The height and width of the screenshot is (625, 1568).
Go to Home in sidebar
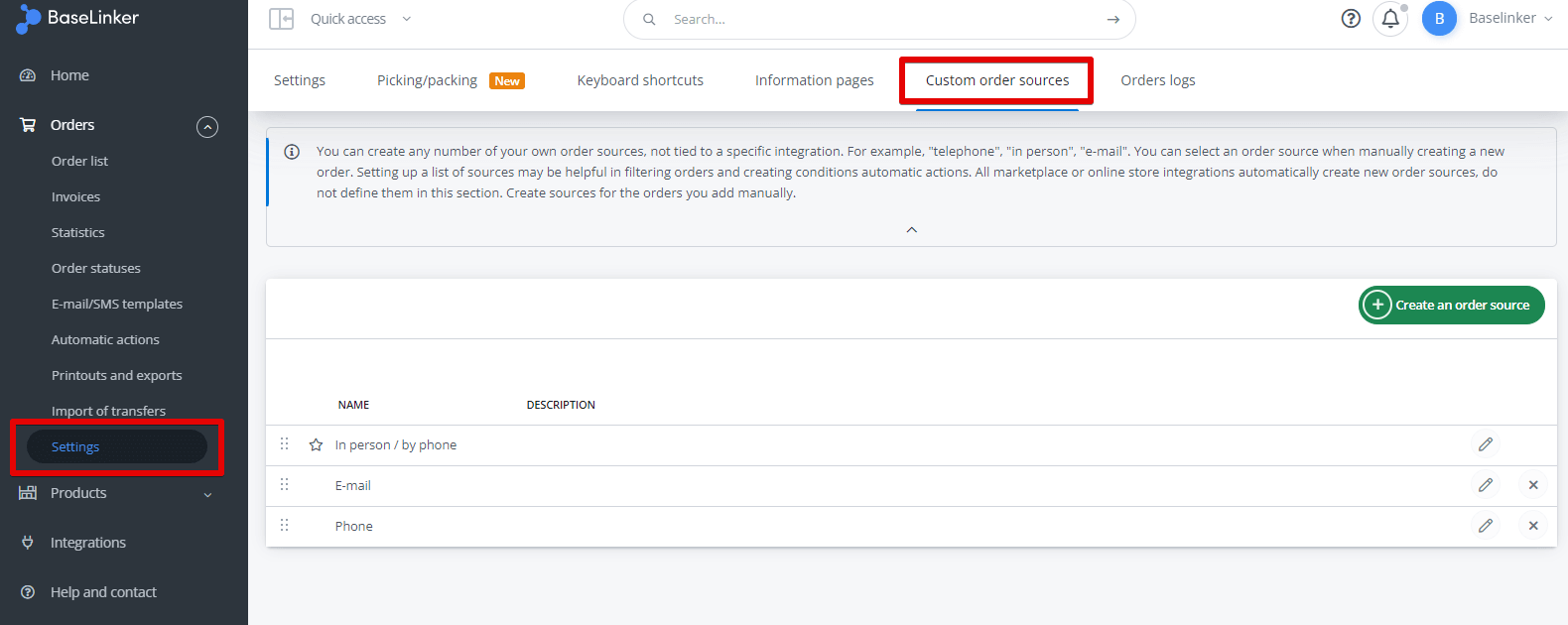69,75
